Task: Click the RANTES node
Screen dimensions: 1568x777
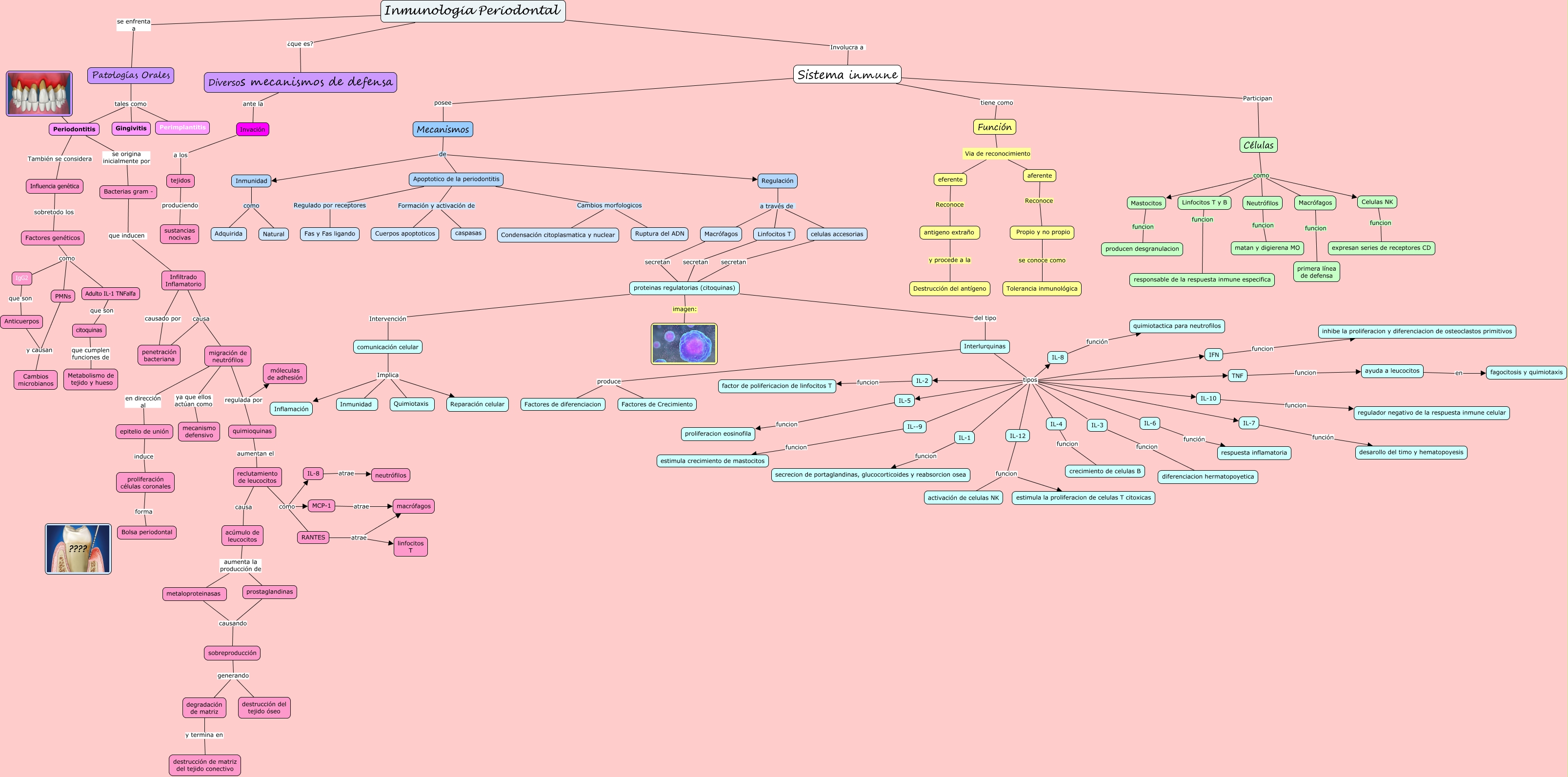Action: pos(313,538)
